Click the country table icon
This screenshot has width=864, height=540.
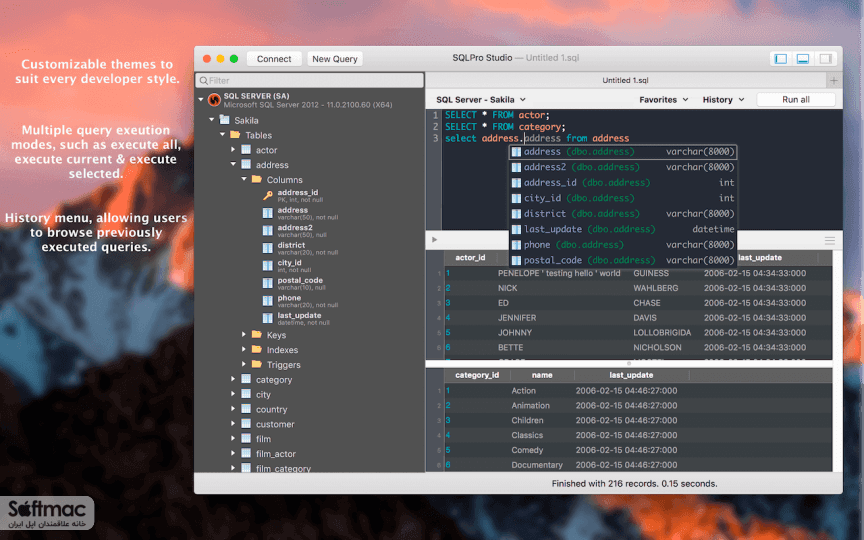point(246,409)
